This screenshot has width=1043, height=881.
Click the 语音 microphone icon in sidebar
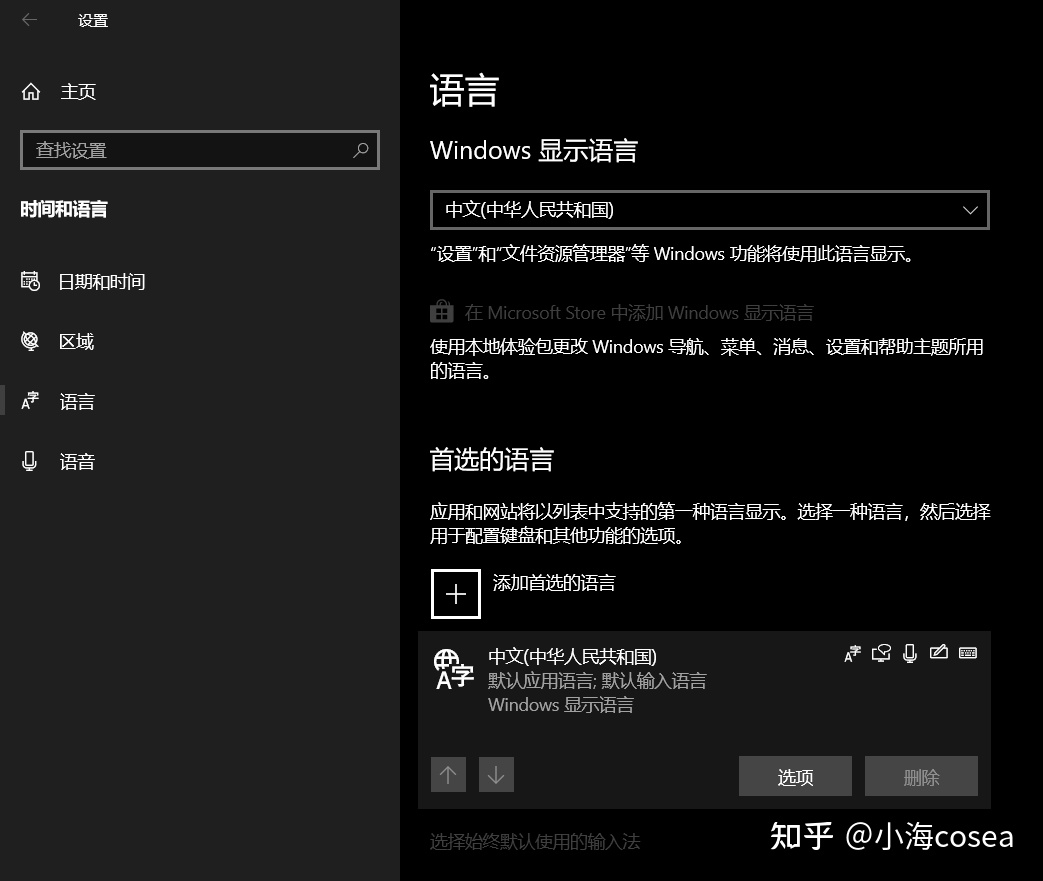point(29,461)
